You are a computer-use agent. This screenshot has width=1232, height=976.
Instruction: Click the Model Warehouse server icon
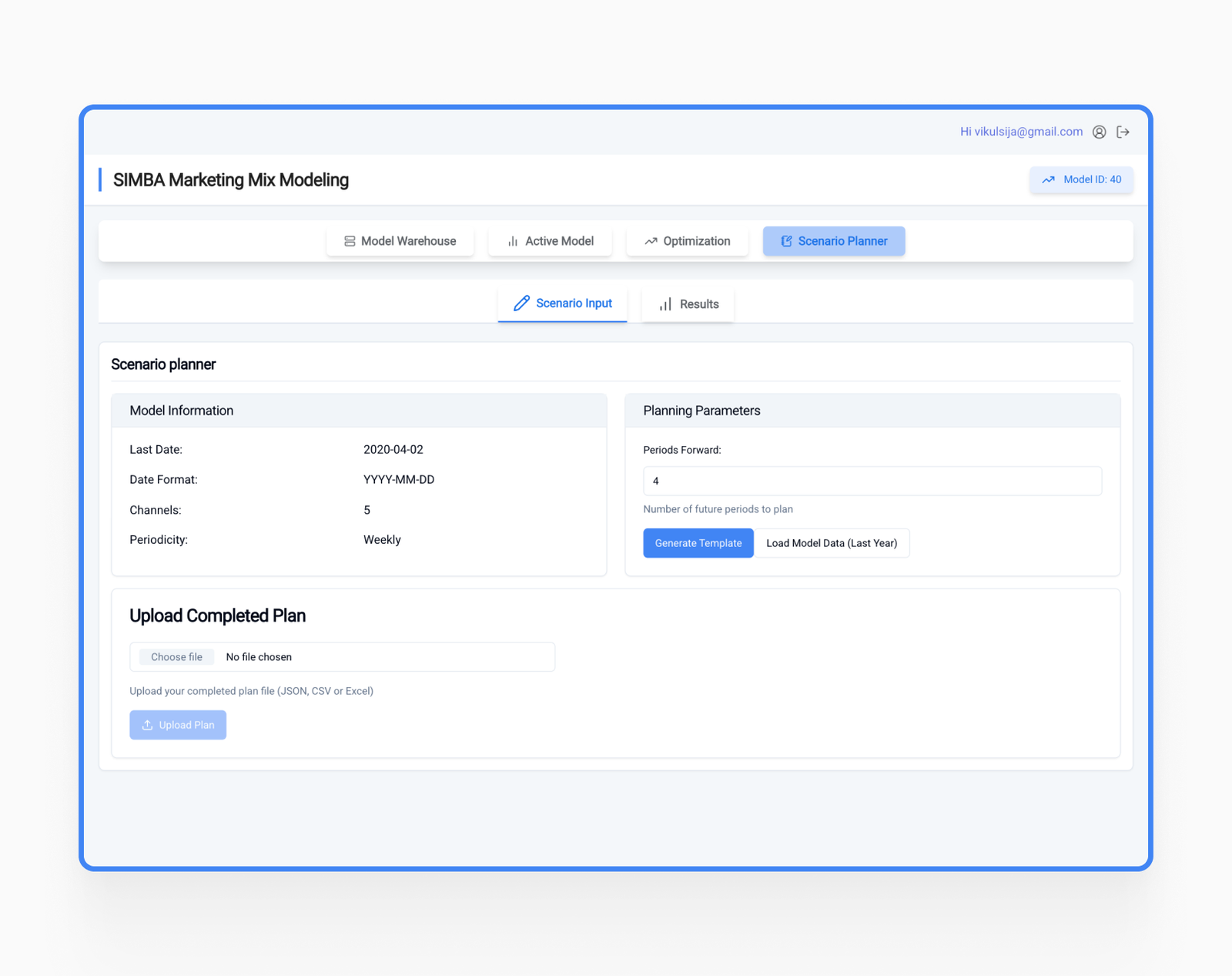pyautogui.click(x=350, y=241)
